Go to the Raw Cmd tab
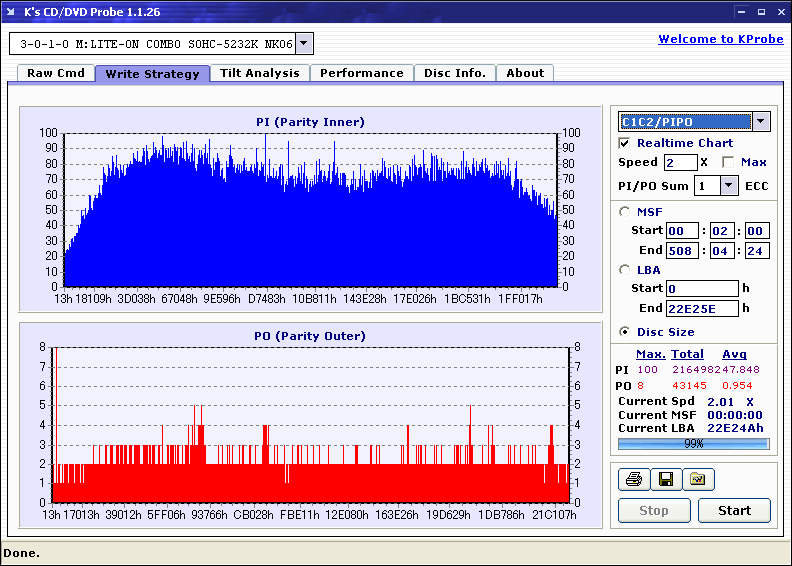Screen dimensions: 792x566 (x=56, y=73)
